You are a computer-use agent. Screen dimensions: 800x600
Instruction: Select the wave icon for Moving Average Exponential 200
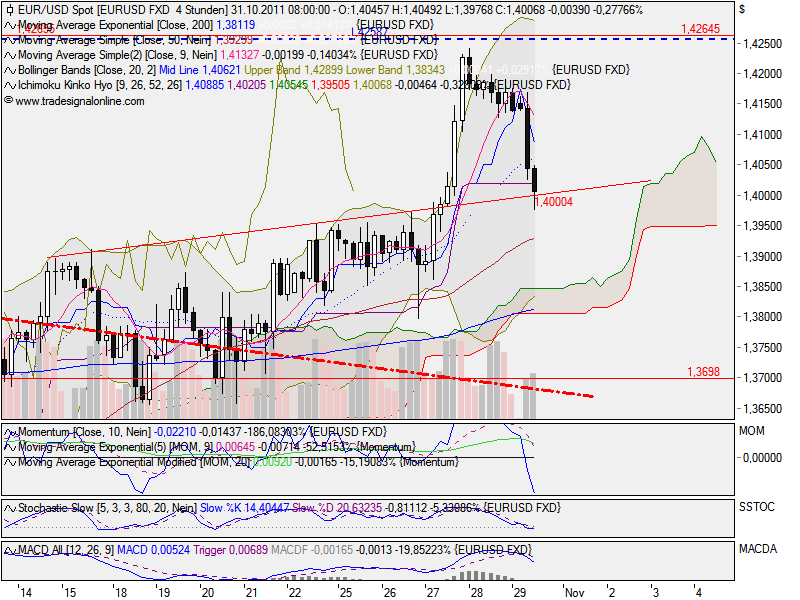[9, 26]
